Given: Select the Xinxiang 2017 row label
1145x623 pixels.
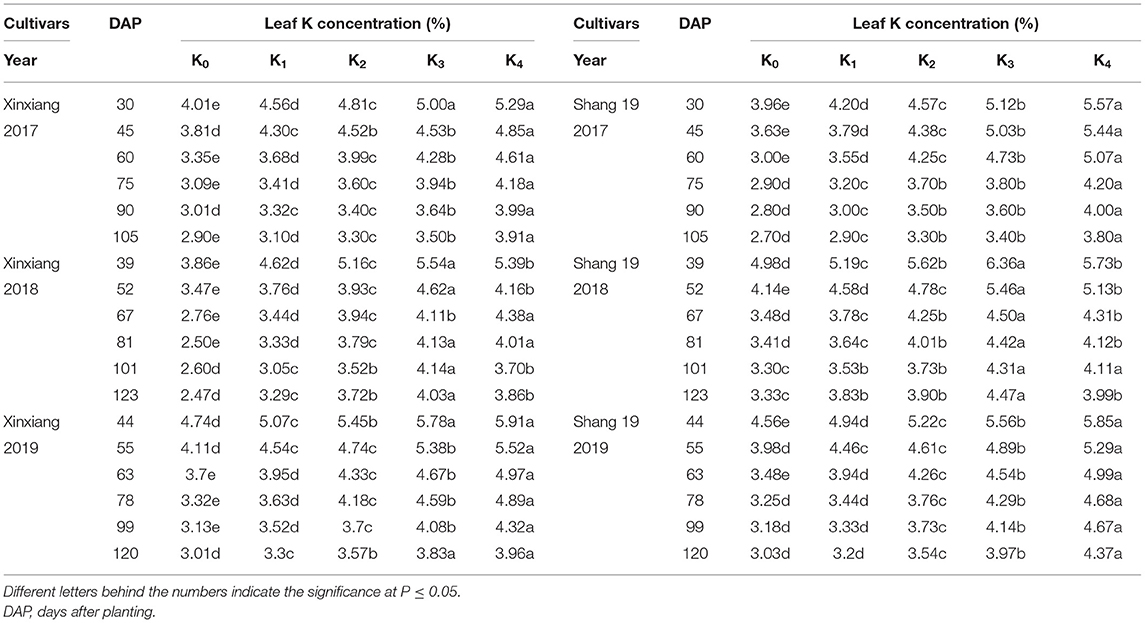Looking at the screenshot, I should tap(31, 118).
